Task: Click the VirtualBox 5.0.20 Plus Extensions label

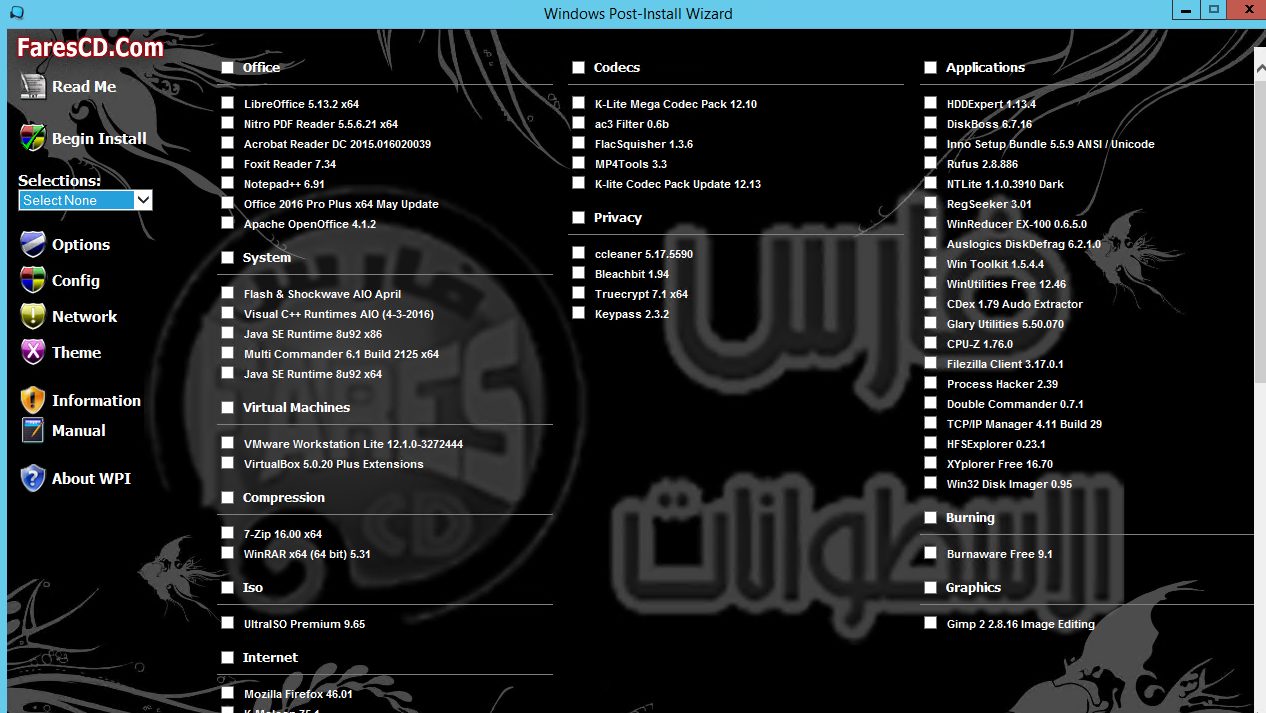Action: tap(334, 464)
